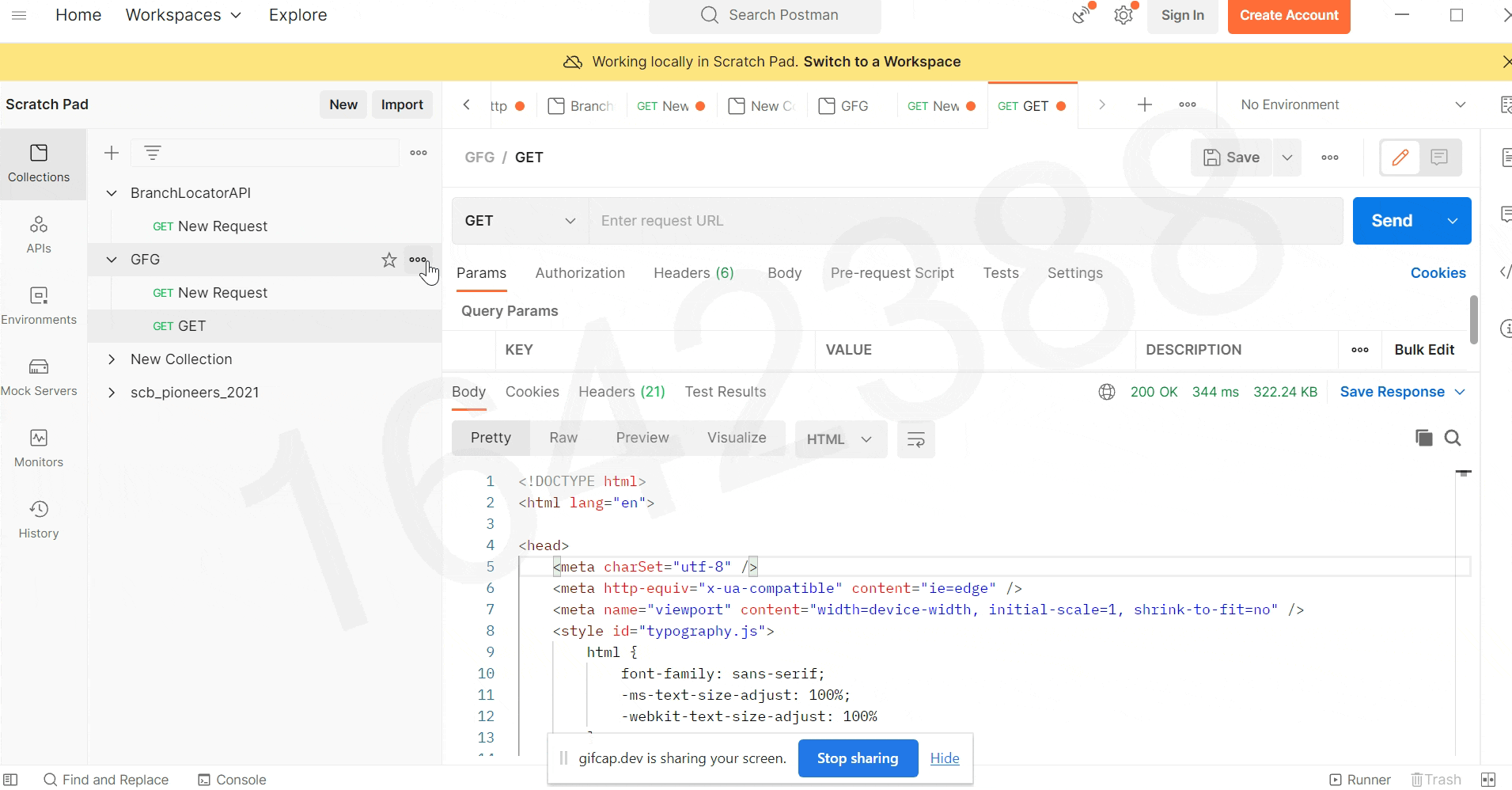1512x790 pixels.
Task: Click the Save button
Action: click(x=1231, y=158)
